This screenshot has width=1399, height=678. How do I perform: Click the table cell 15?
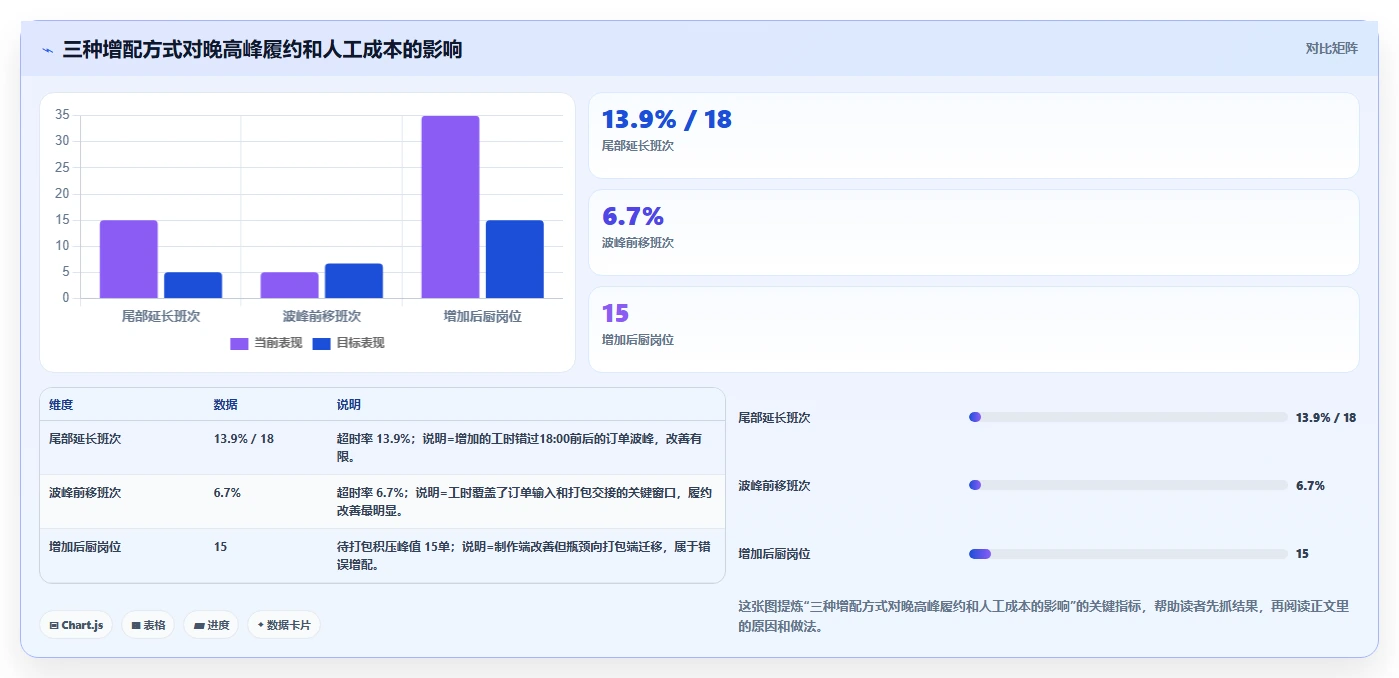[220, 547]
